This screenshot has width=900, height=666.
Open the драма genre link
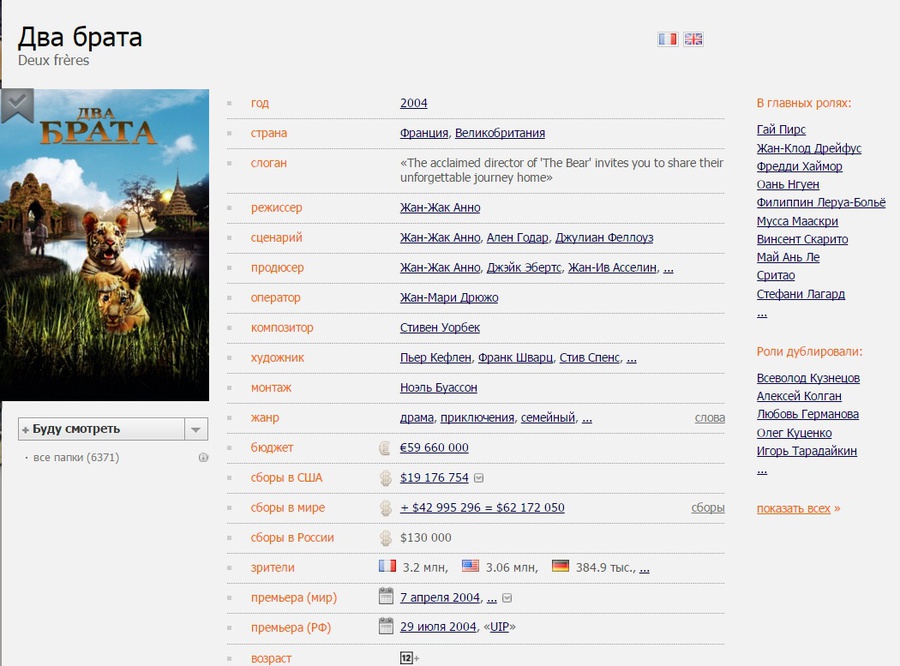[417, 417]
